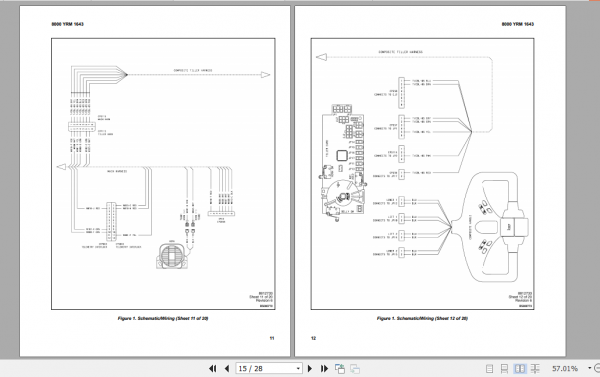Switch to single page view
Viewport: 600px width, 377px height.
[x=489, y=369]
